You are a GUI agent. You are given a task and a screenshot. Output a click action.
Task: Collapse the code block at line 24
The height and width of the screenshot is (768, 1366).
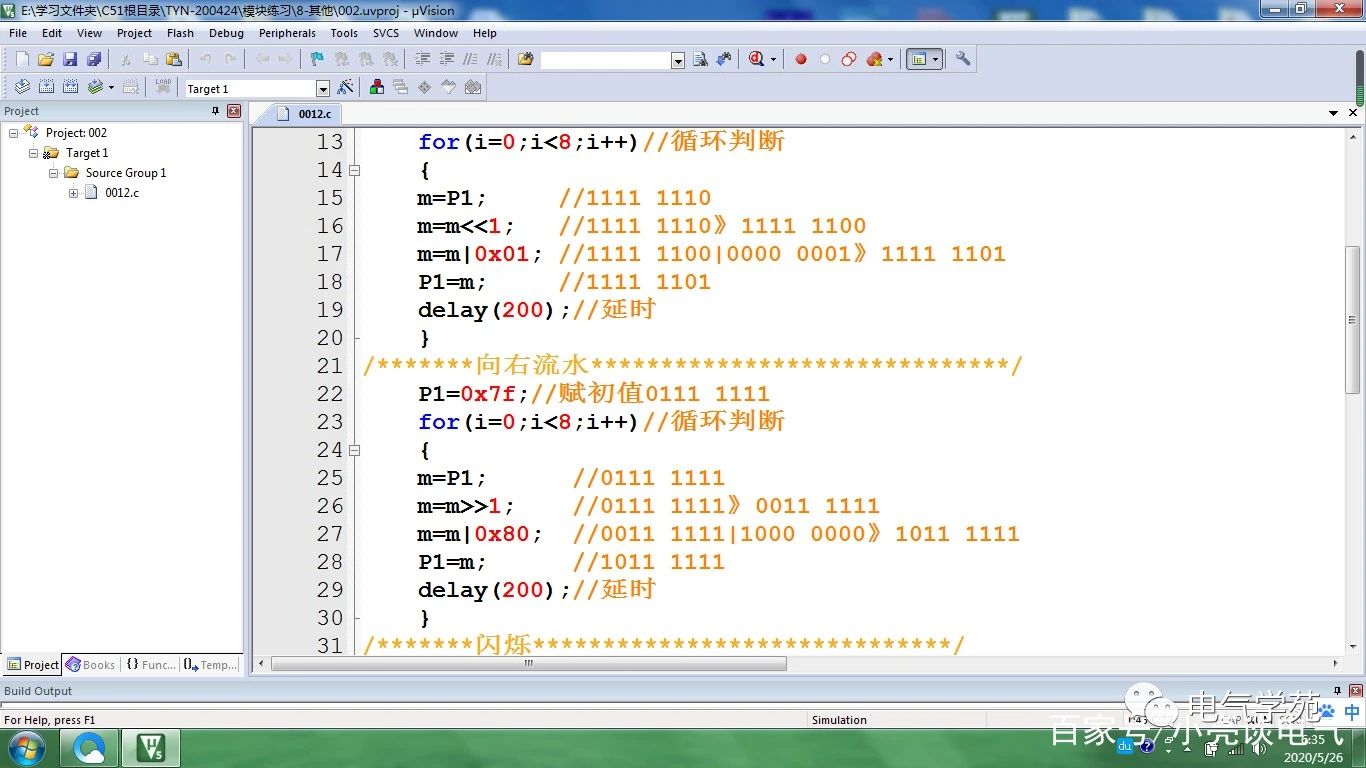point(354,450)
